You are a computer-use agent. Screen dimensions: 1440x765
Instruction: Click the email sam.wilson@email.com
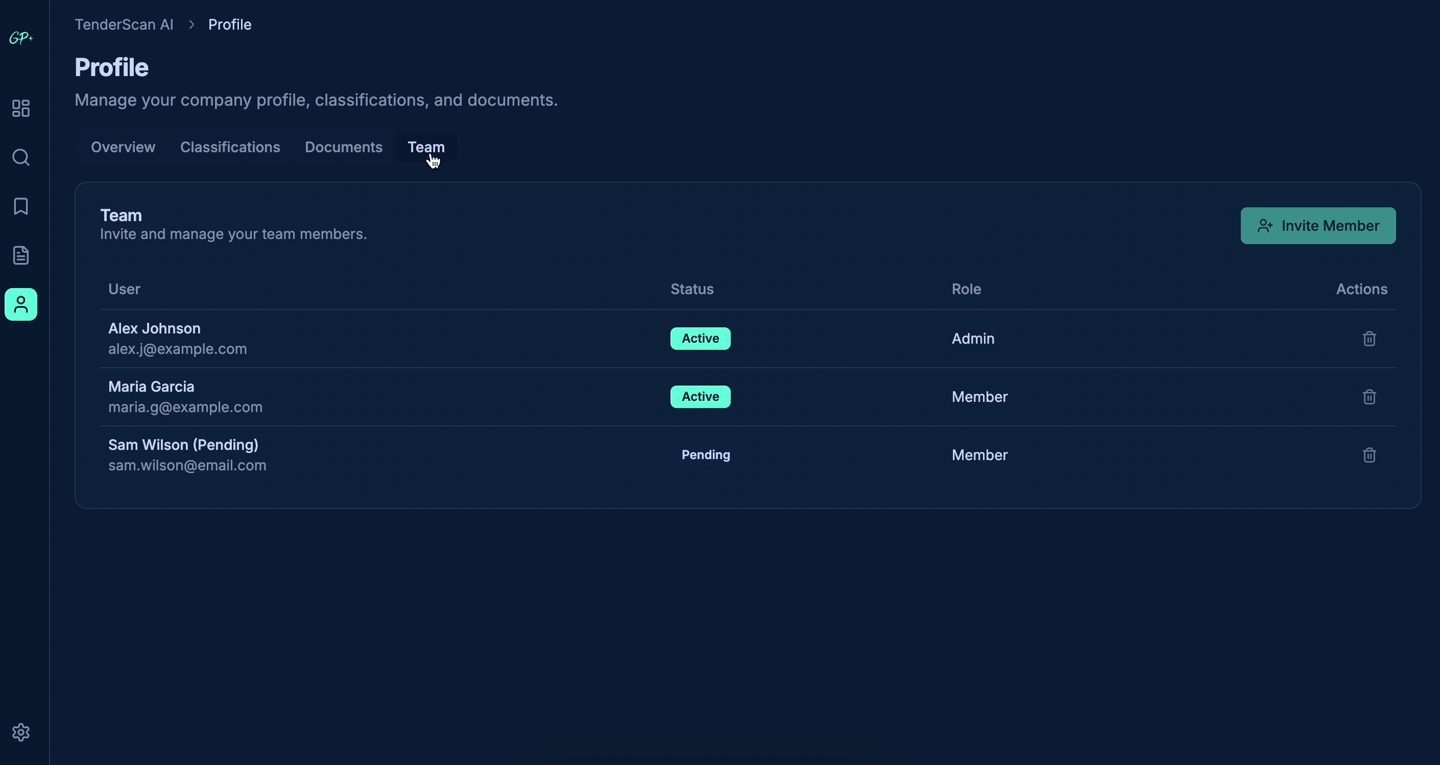[x=187, y=465]
